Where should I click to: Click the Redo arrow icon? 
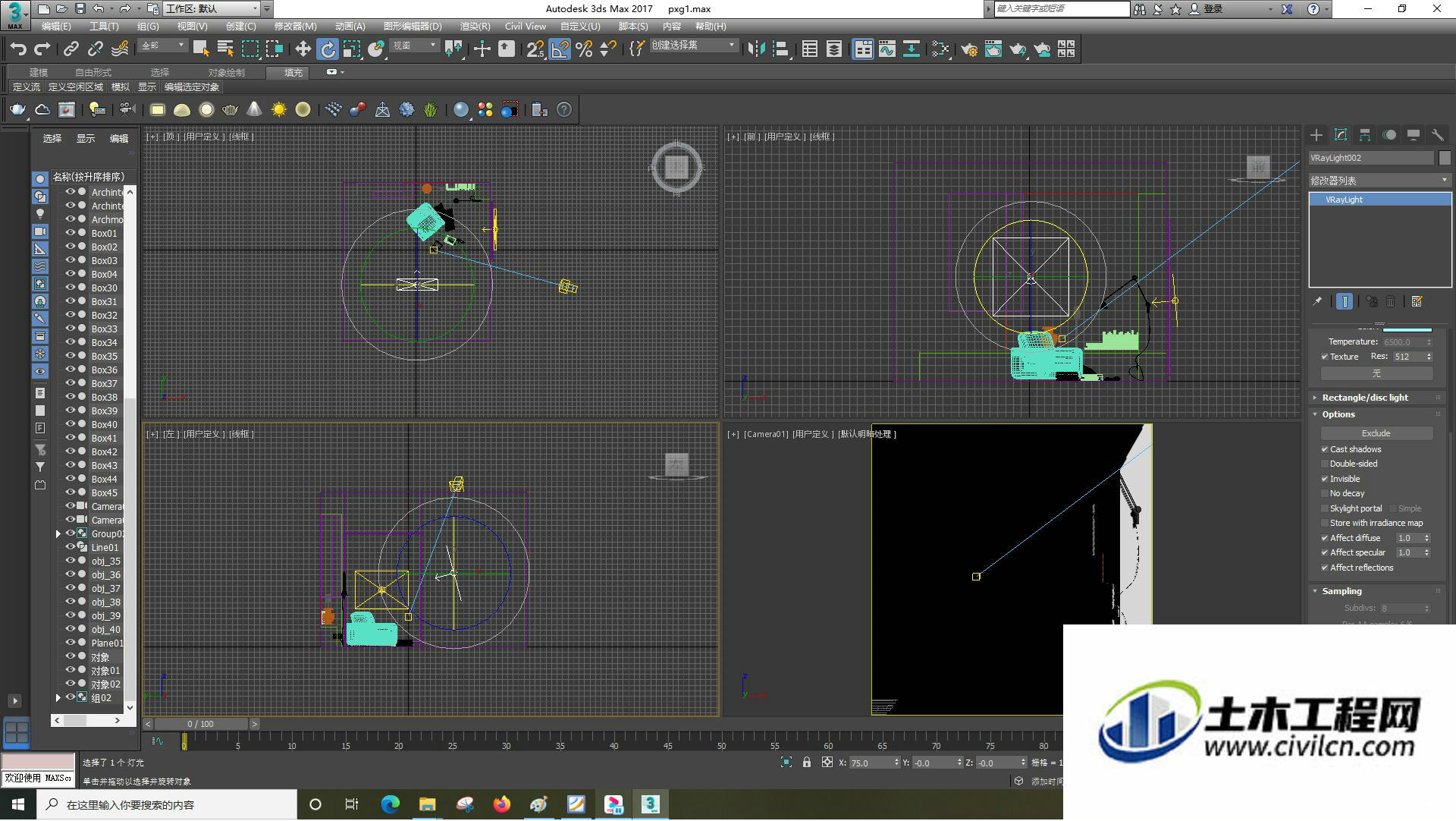coord(43,49)
